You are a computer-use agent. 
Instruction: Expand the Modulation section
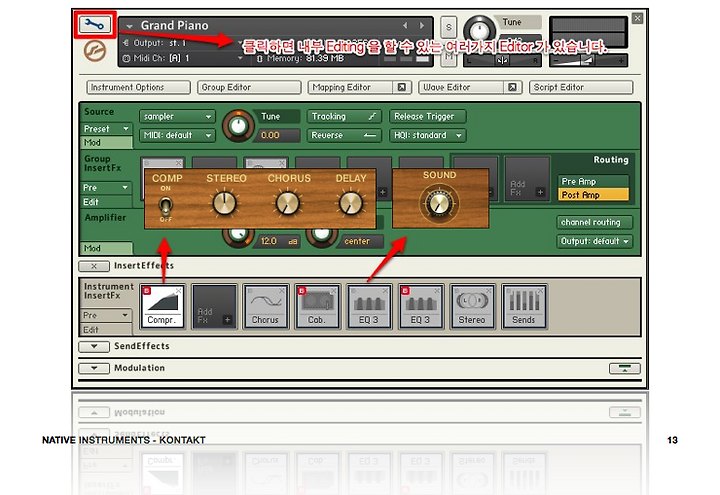pyautogui.click(x=94, y=368)
